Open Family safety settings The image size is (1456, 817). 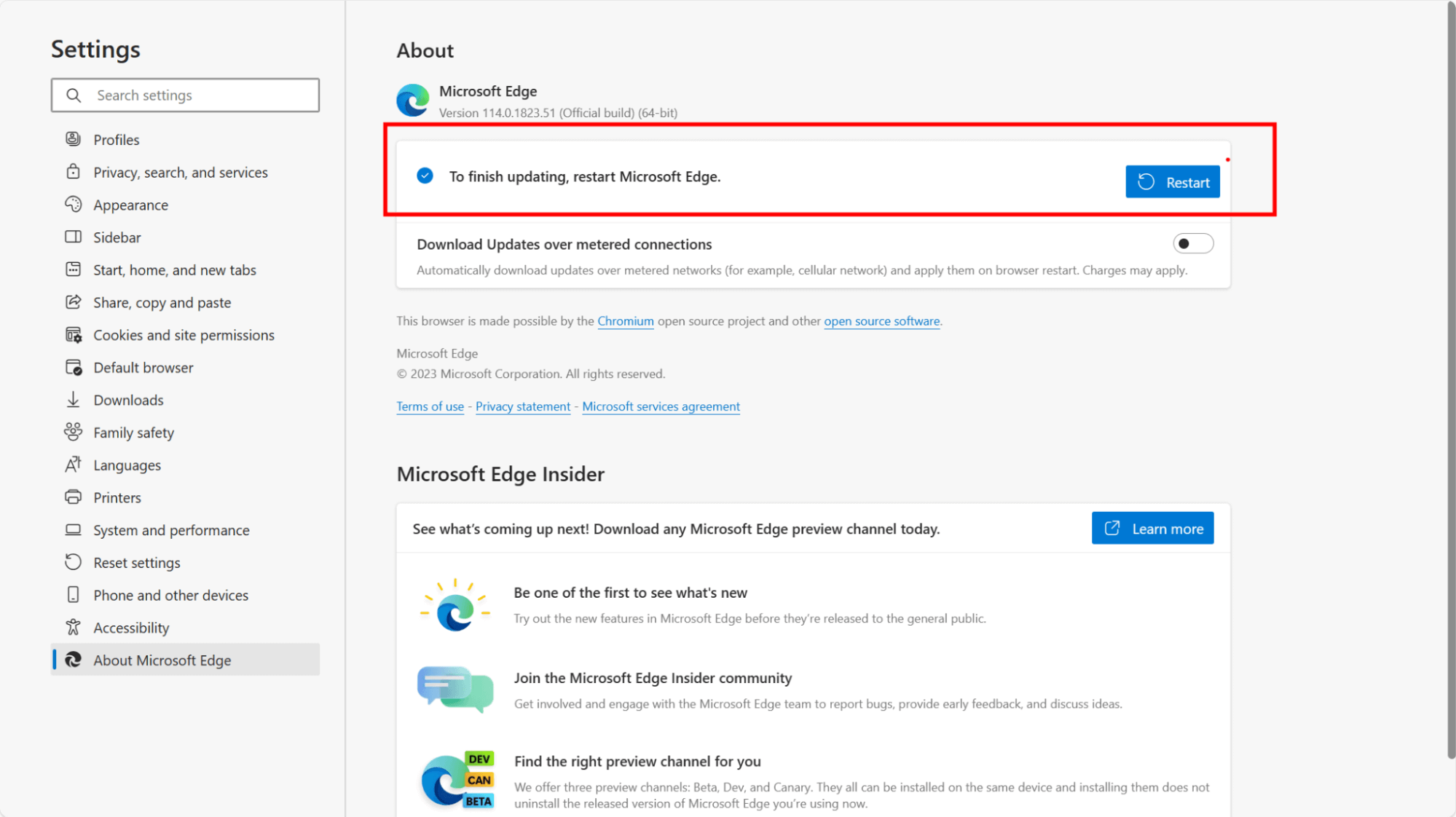tap(185, 433)
